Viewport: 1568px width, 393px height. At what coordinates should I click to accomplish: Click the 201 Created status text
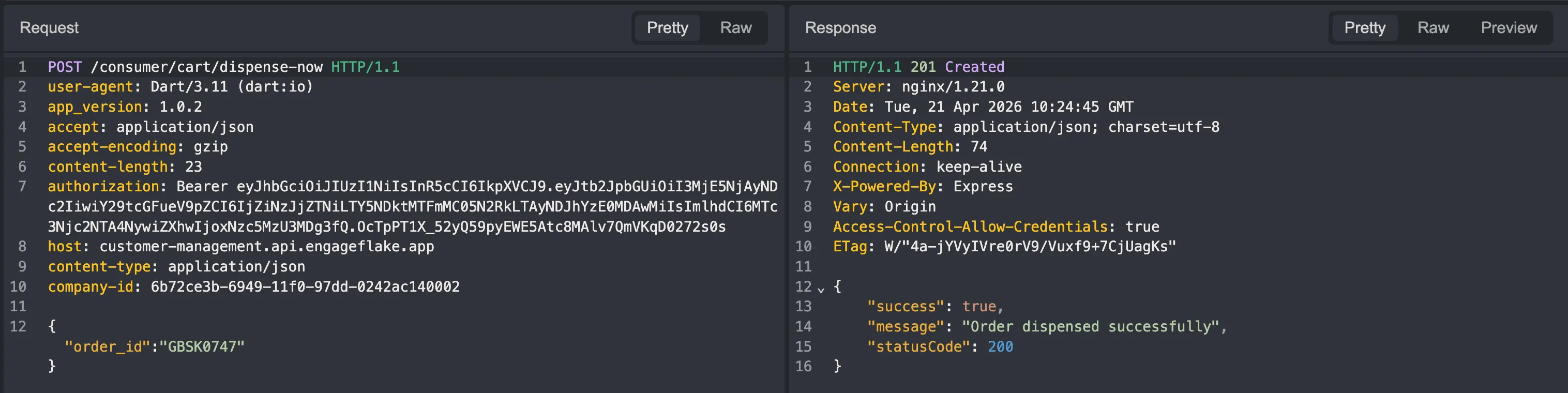957,67
